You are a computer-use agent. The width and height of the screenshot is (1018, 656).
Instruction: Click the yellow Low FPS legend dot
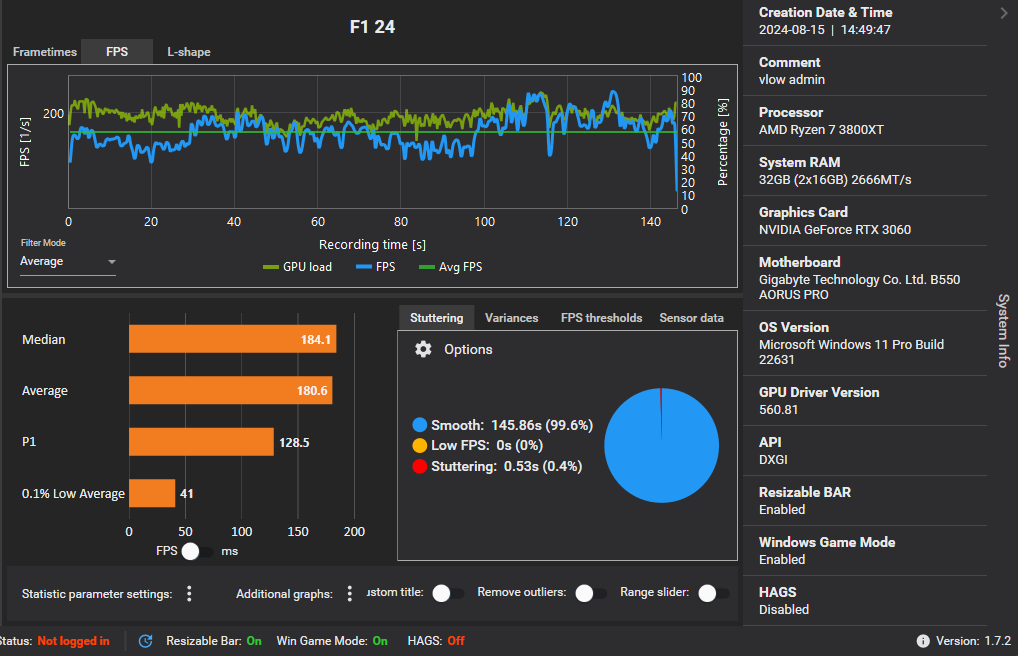pos(419,446)
